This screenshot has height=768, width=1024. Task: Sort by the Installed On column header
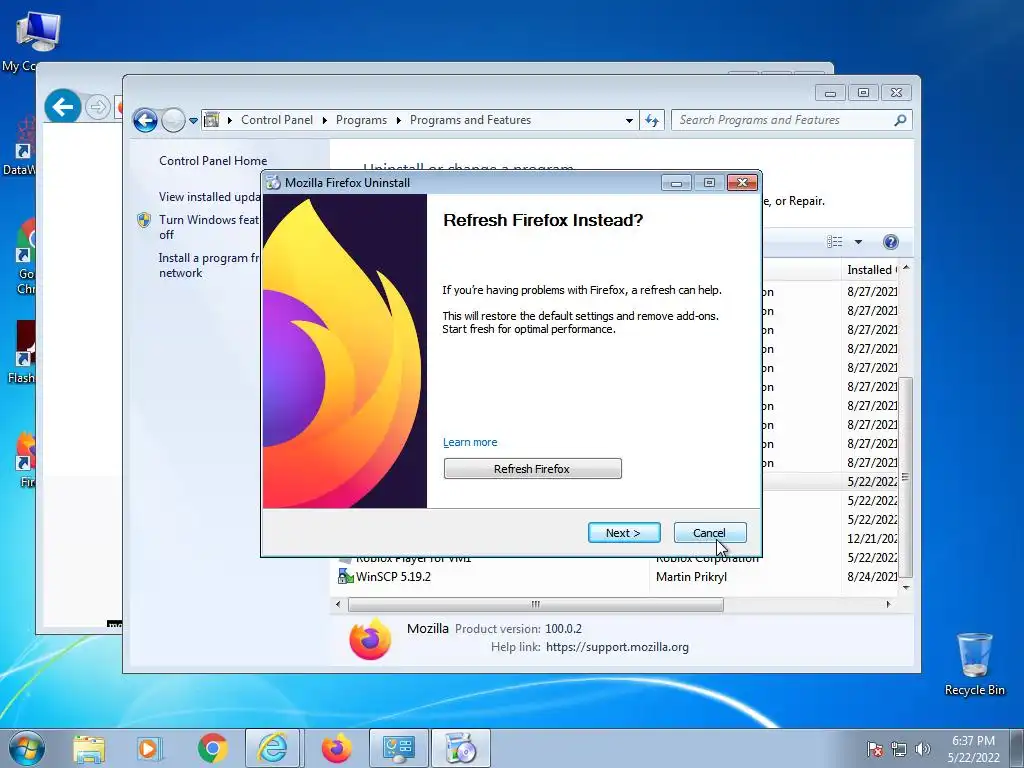point(871,270)
